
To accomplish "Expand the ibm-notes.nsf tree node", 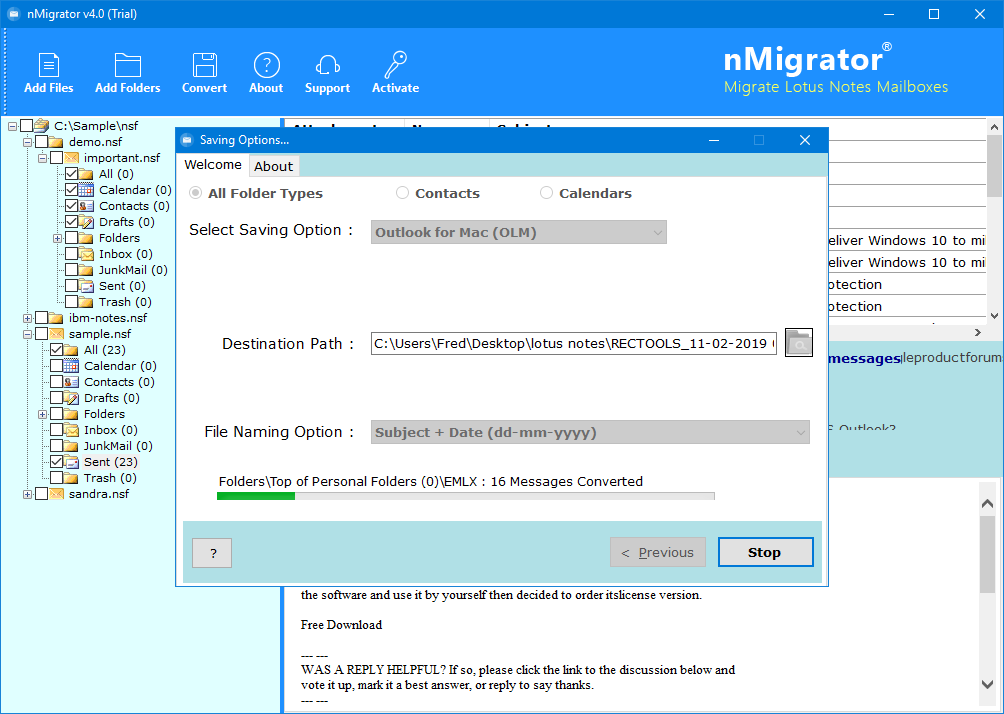I will coord(28,318).
